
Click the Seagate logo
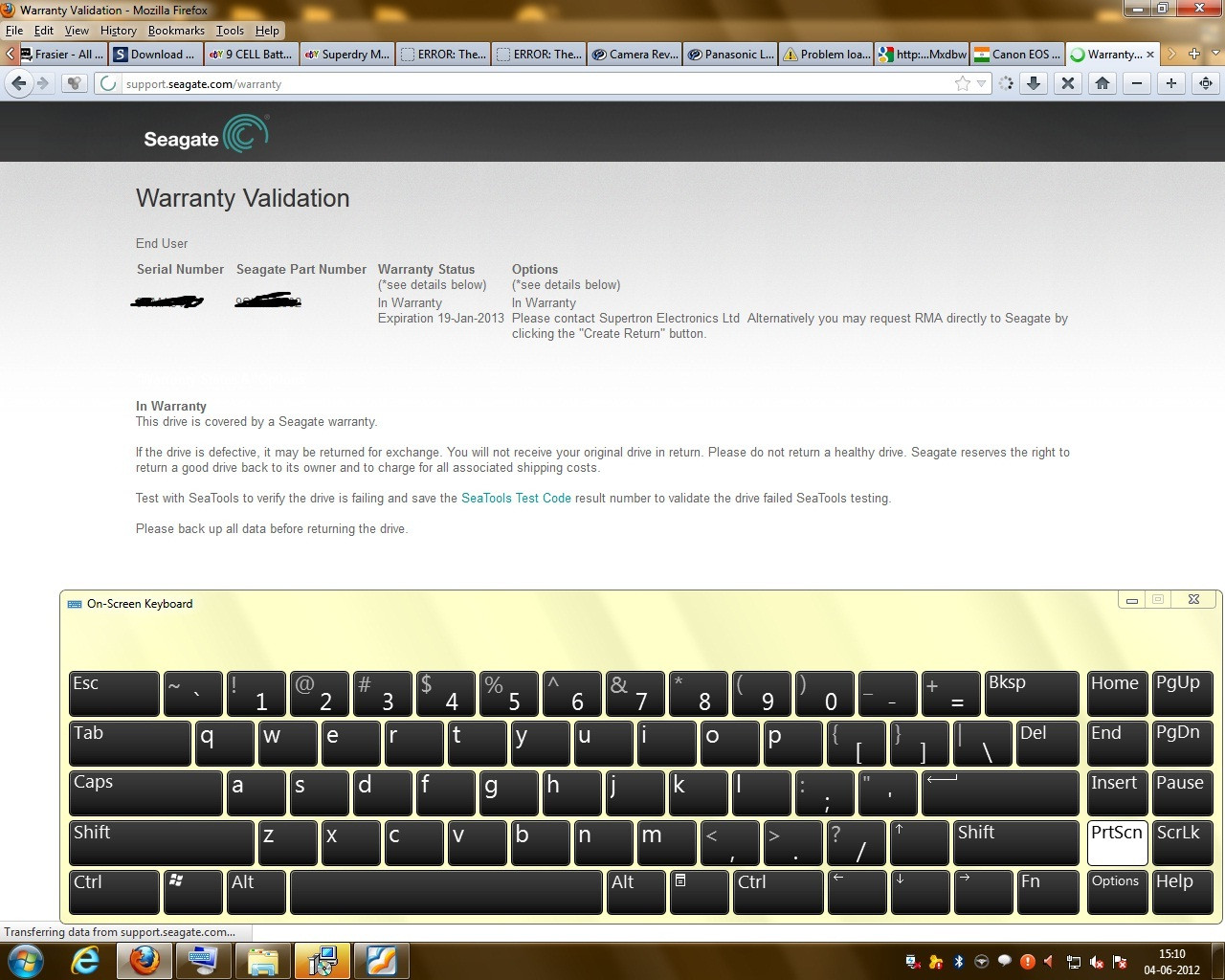206,135
